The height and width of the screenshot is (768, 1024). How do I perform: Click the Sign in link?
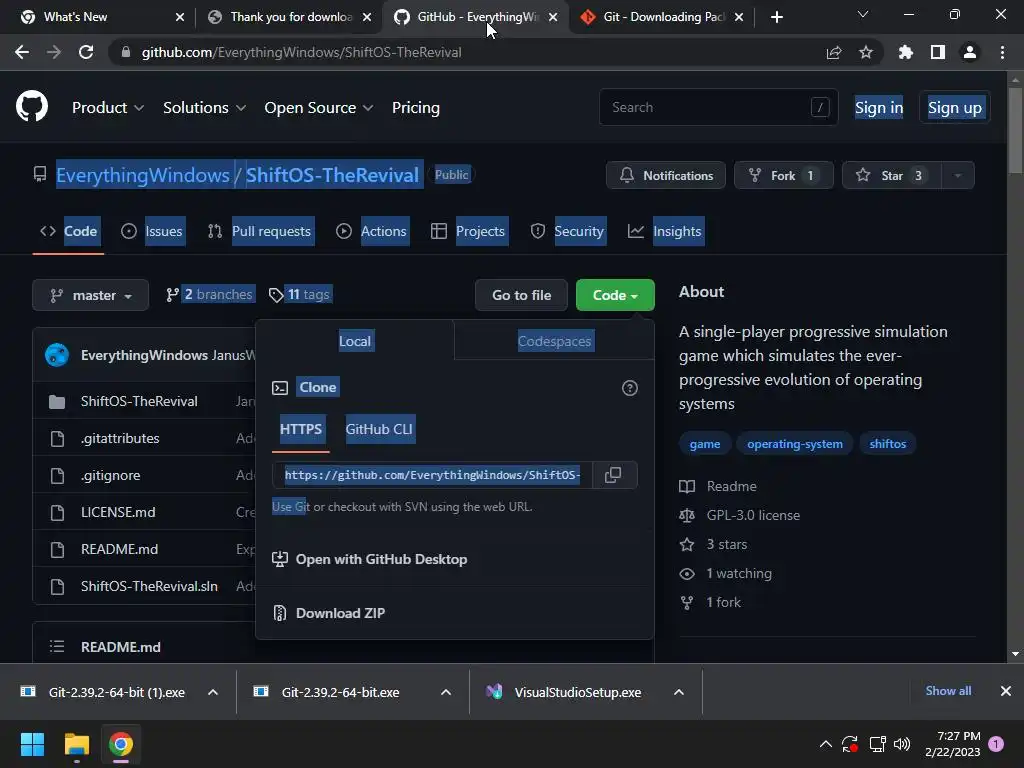pyautogui.click(x=879, y=108)
